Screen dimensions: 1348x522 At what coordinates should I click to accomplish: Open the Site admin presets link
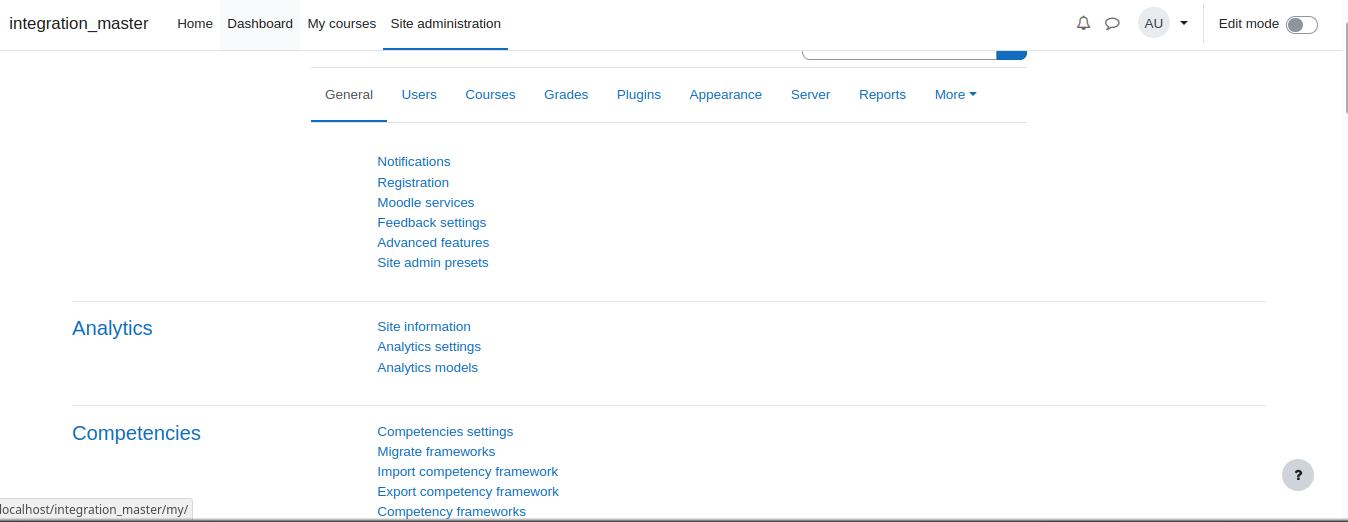click(x=433, y=263)
